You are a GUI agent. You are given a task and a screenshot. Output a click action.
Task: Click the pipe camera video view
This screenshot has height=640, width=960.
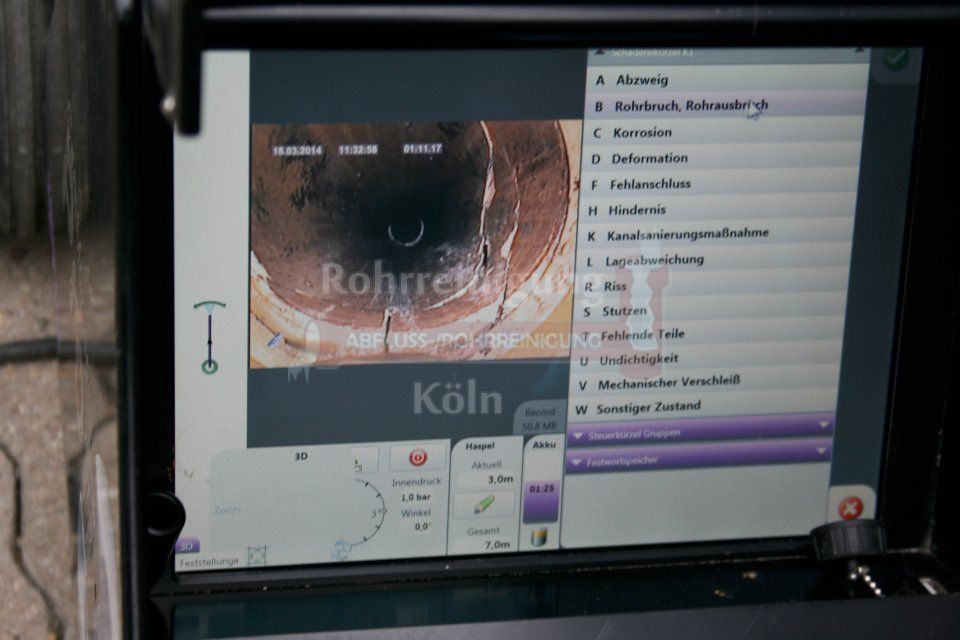pos(415,244)
